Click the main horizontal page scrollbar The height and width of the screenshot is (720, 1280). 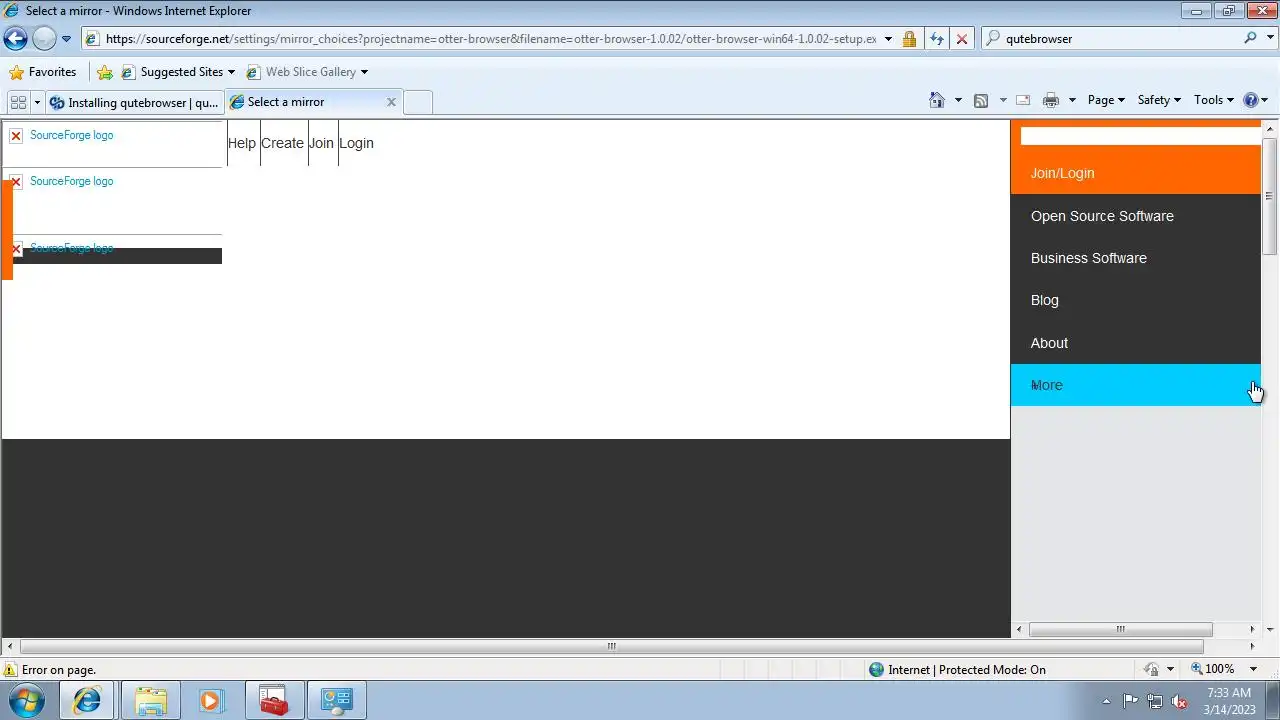[x=611, y=646]
